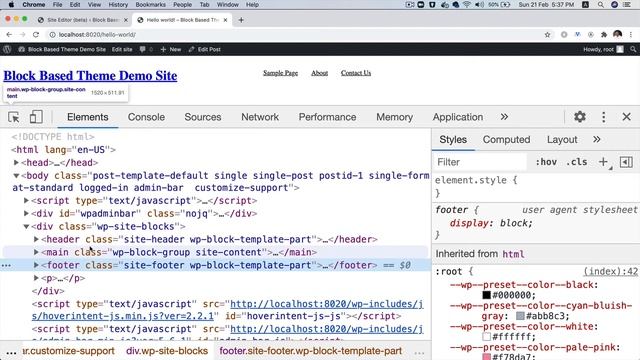
Task: Open the macOS volume control icon
Action: click(480, 5)
